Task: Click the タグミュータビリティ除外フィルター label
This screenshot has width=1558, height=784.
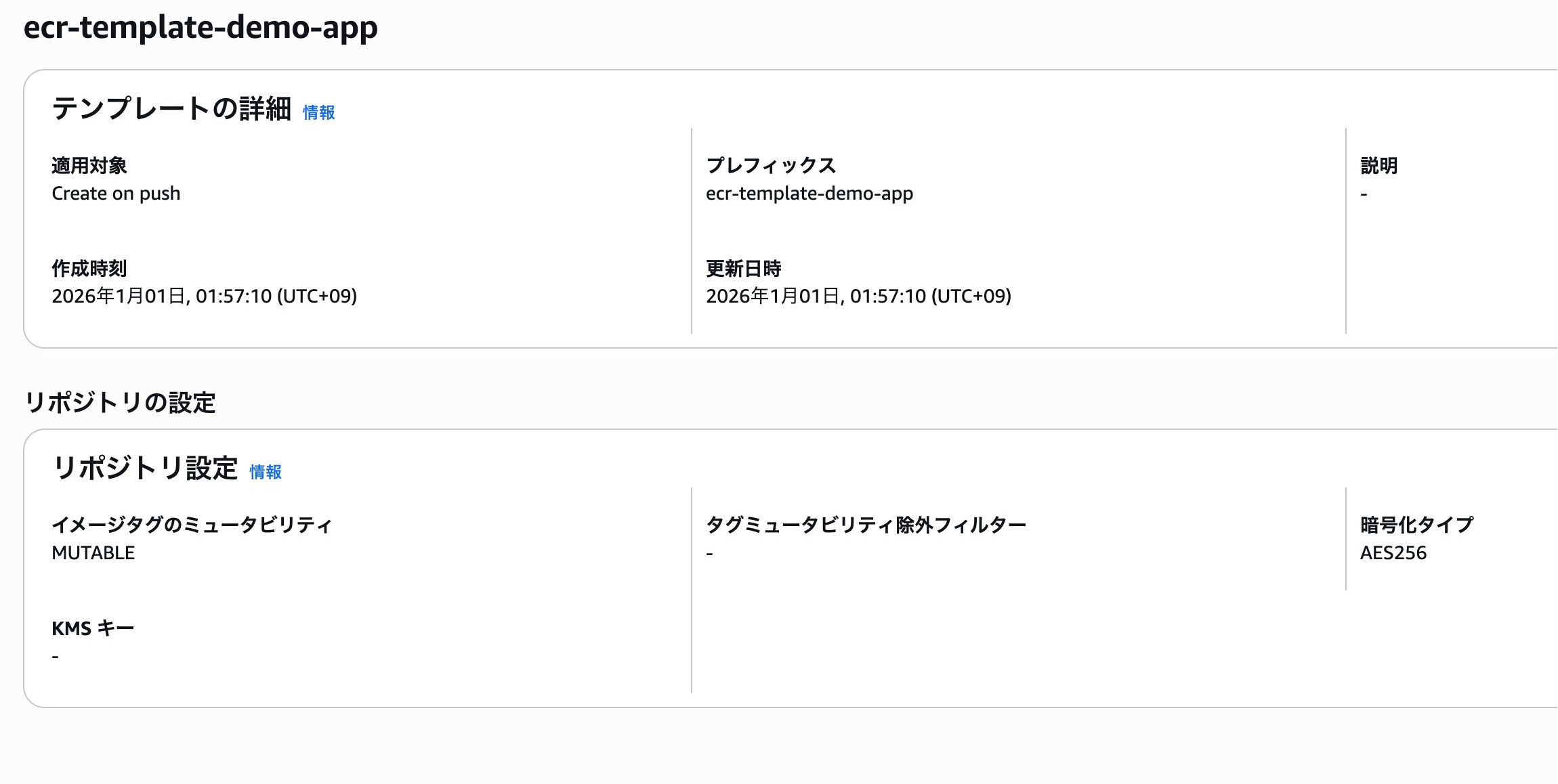Action: (x=866, y=525)
